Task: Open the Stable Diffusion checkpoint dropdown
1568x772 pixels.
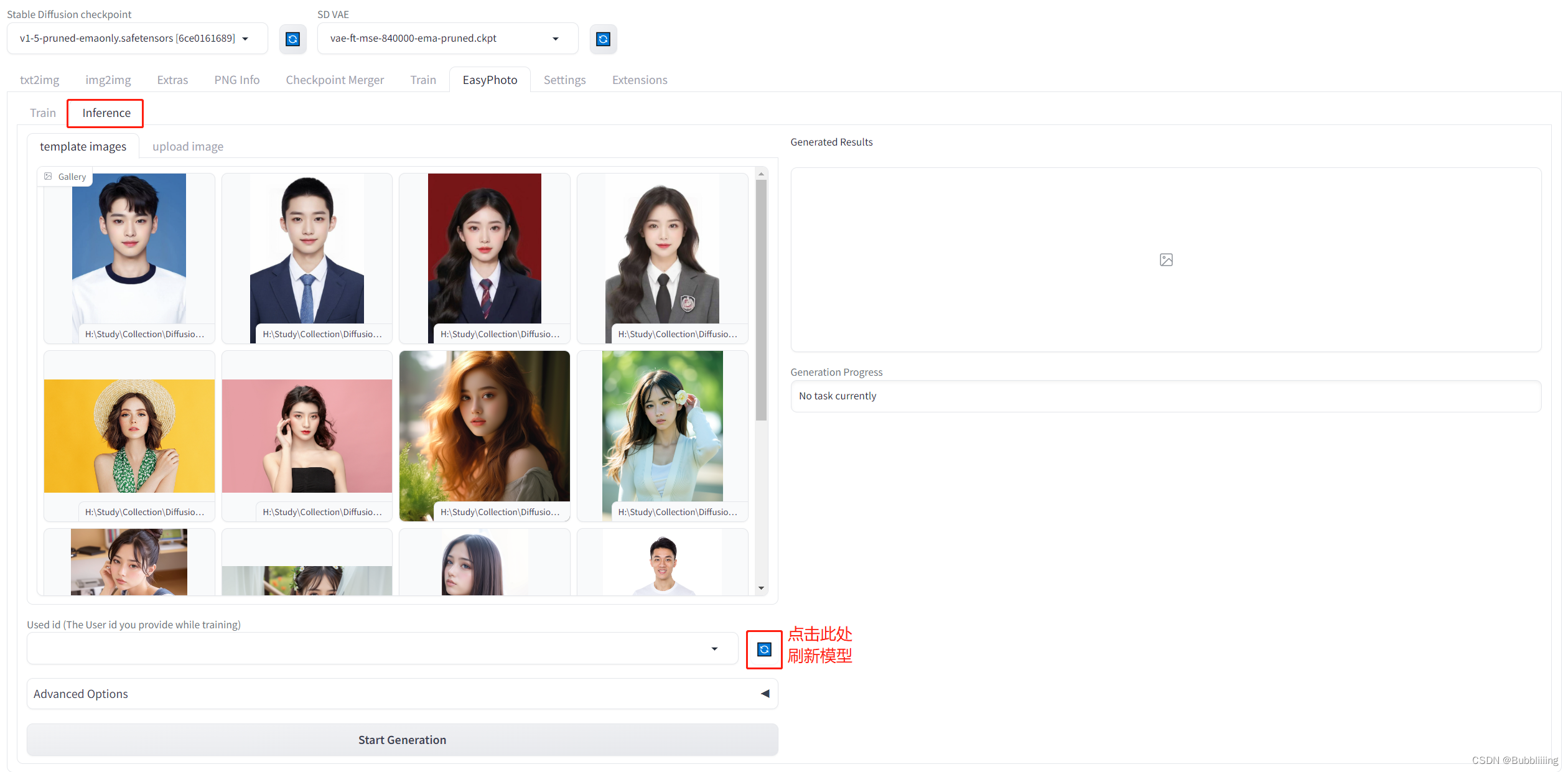Action: [x=246, y=38]
